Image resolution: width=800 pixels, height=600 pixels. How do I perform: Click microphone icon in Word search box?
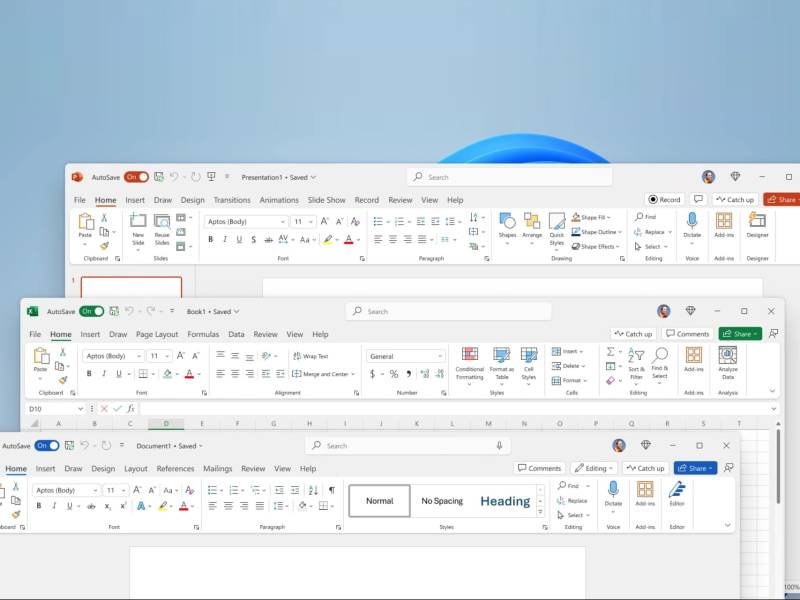point(499,445)
